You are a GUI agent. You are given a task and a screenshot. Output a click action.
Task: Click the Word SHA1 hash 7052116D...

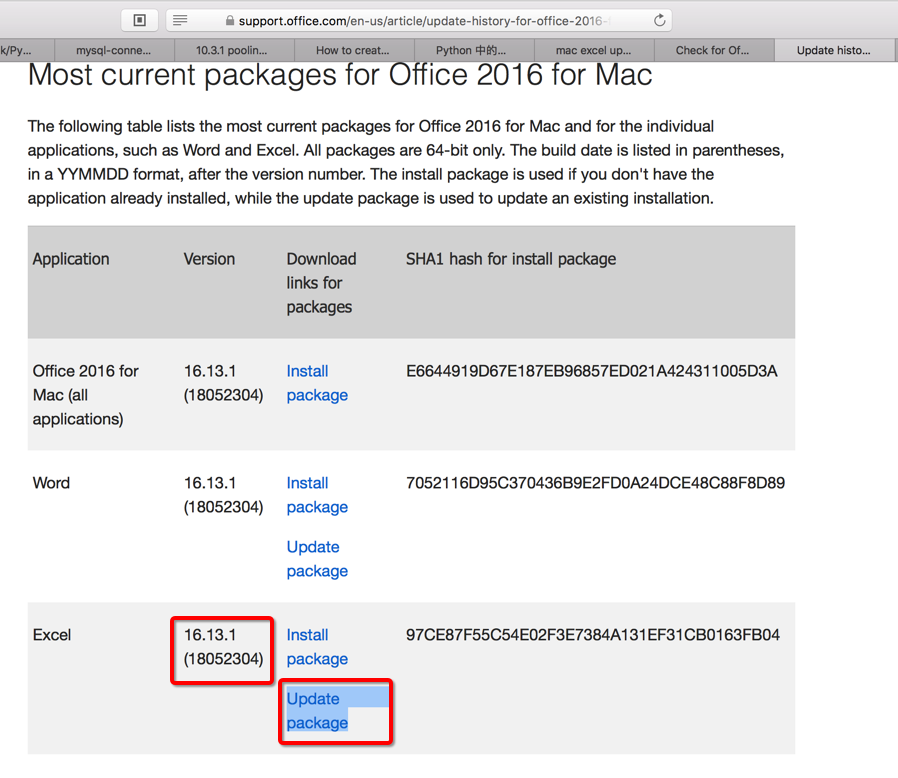tap(595, 483)
